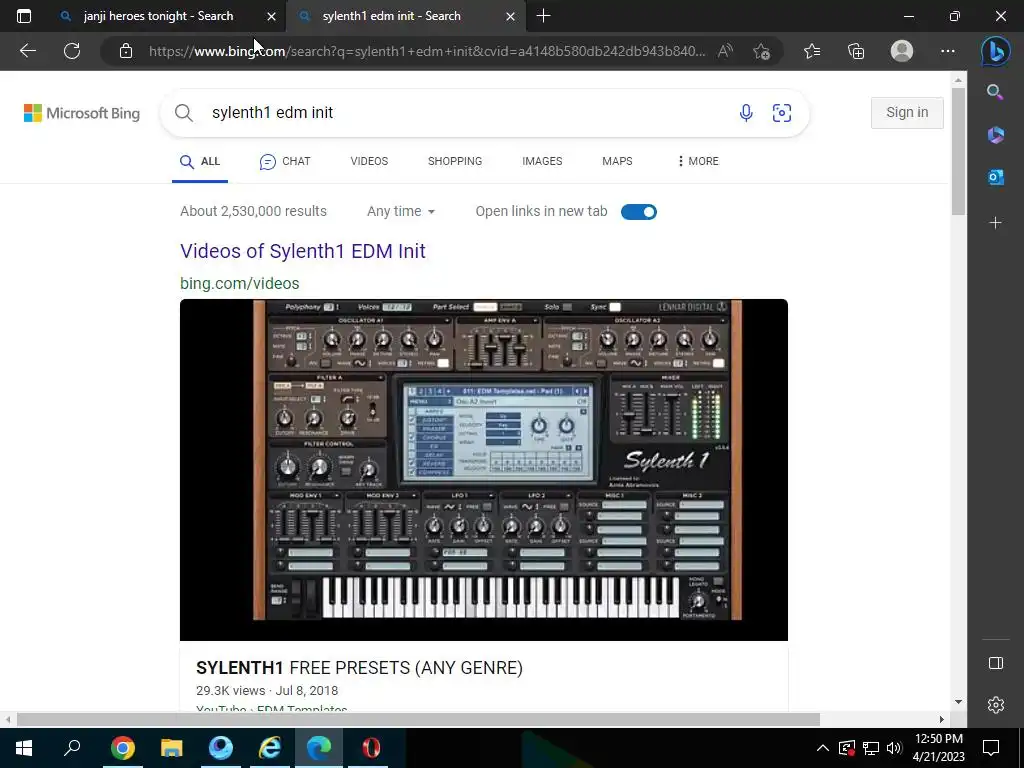Click the Sign in button
Image resolution: width=1024 pixels, height=768 pixels.
point(907,112)
